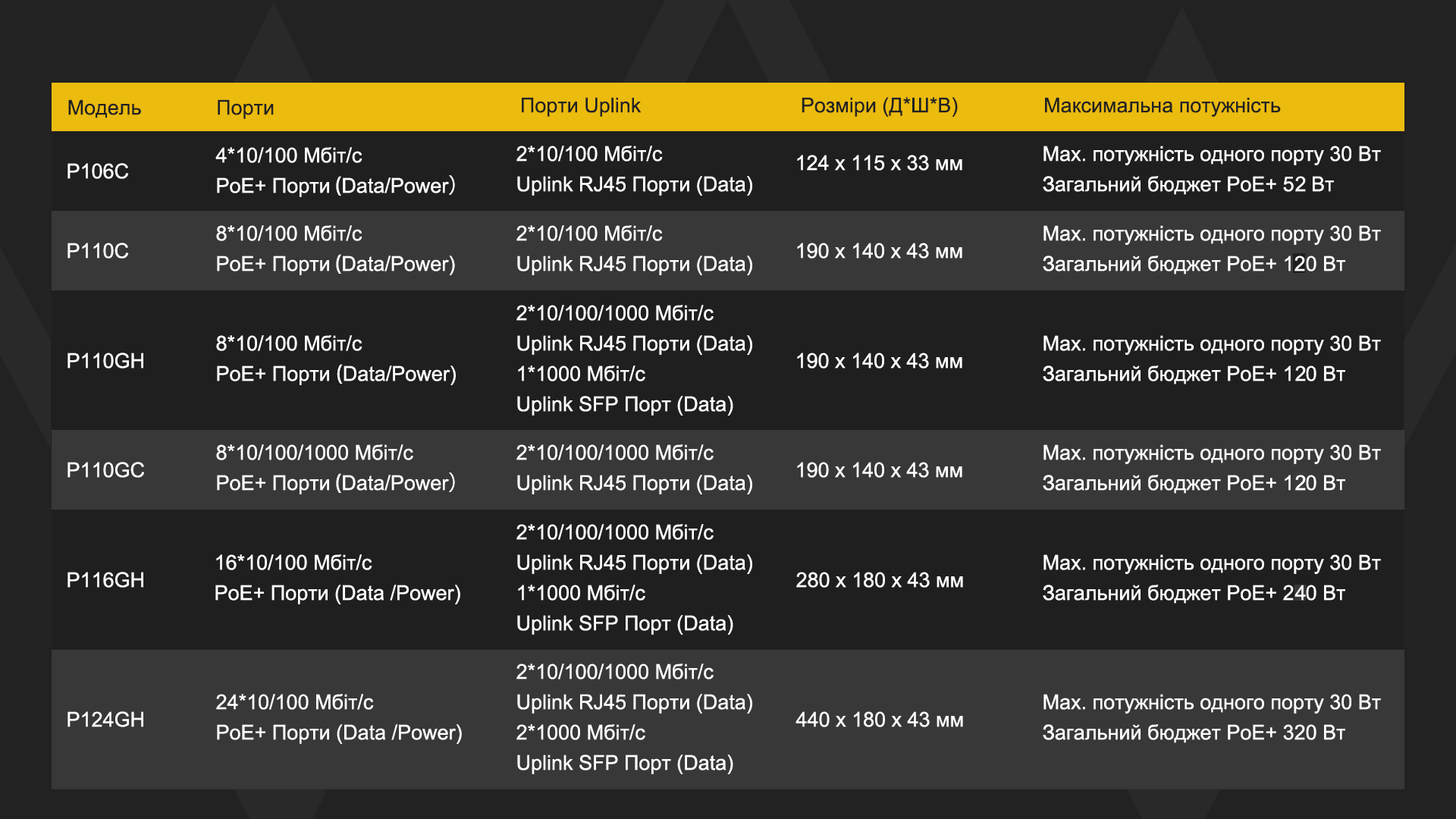Click the '280 x 180 x 43 мм' dimensions

[880, 580]
